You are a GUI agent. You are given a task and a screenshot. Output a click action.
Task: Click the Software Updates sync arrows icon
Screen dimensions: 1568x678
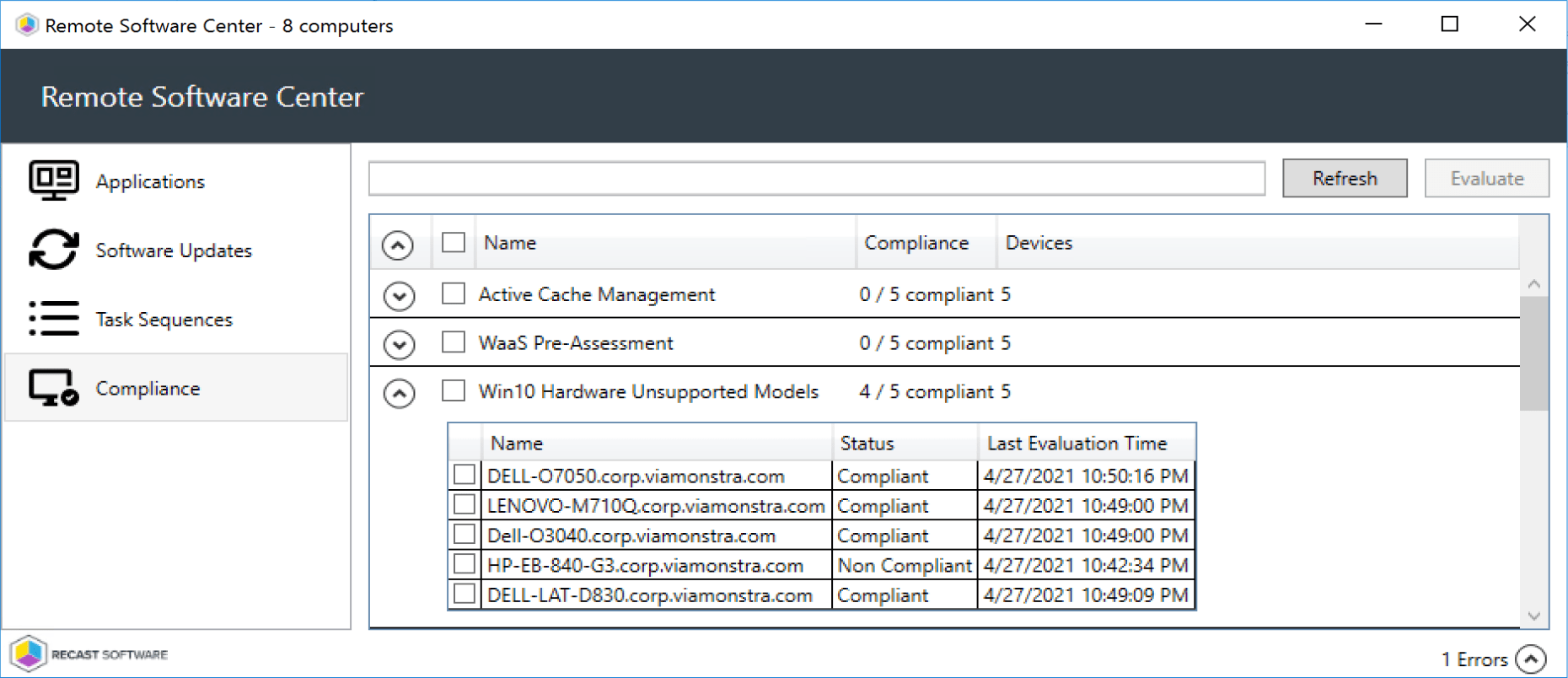point(54,250)
